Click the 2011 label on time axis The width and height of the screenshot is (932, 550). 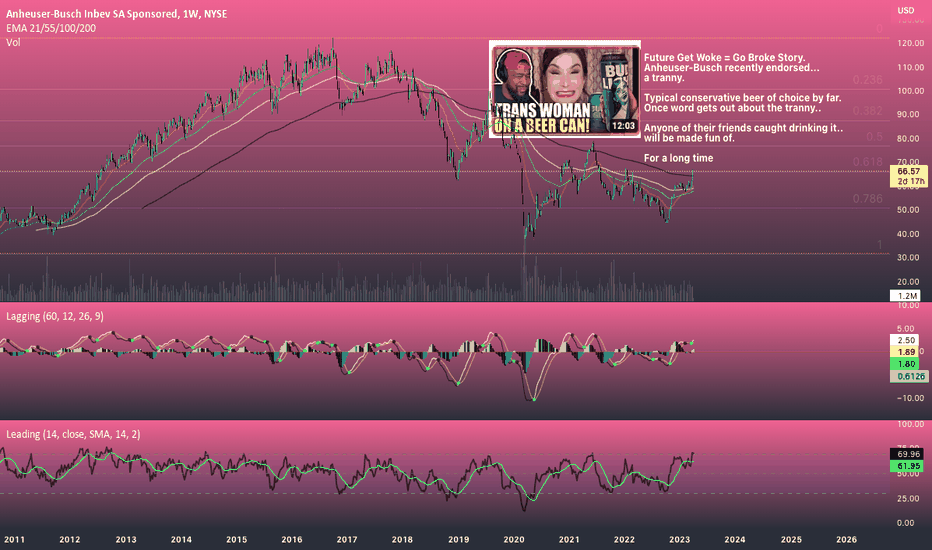14,539
